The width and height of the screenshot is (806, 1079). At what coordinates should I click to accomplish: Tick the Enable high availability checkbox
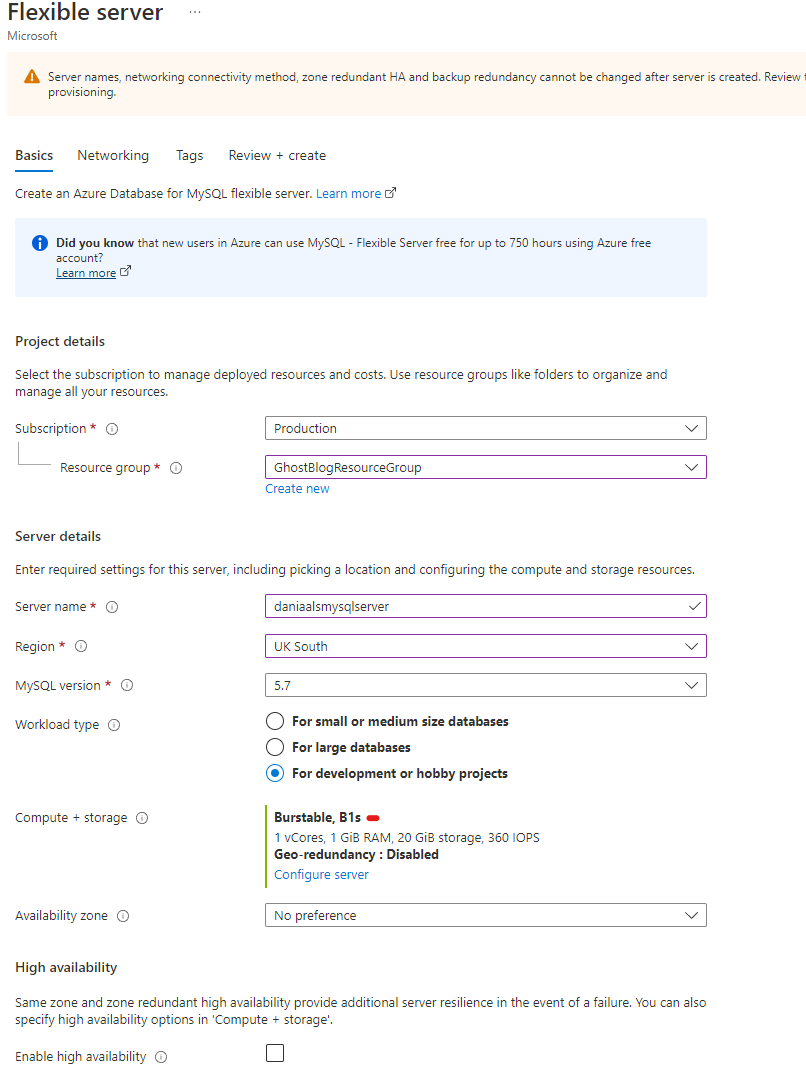coord(275,1054)
